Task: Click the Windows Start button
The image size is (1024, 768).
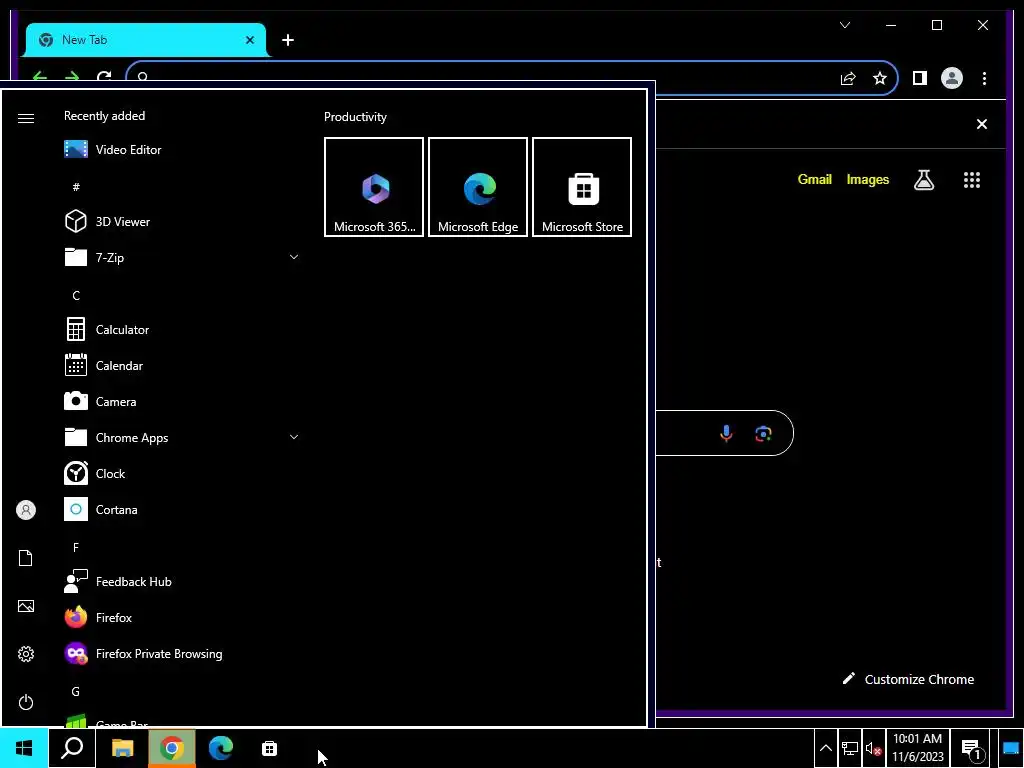Action: 24,748
